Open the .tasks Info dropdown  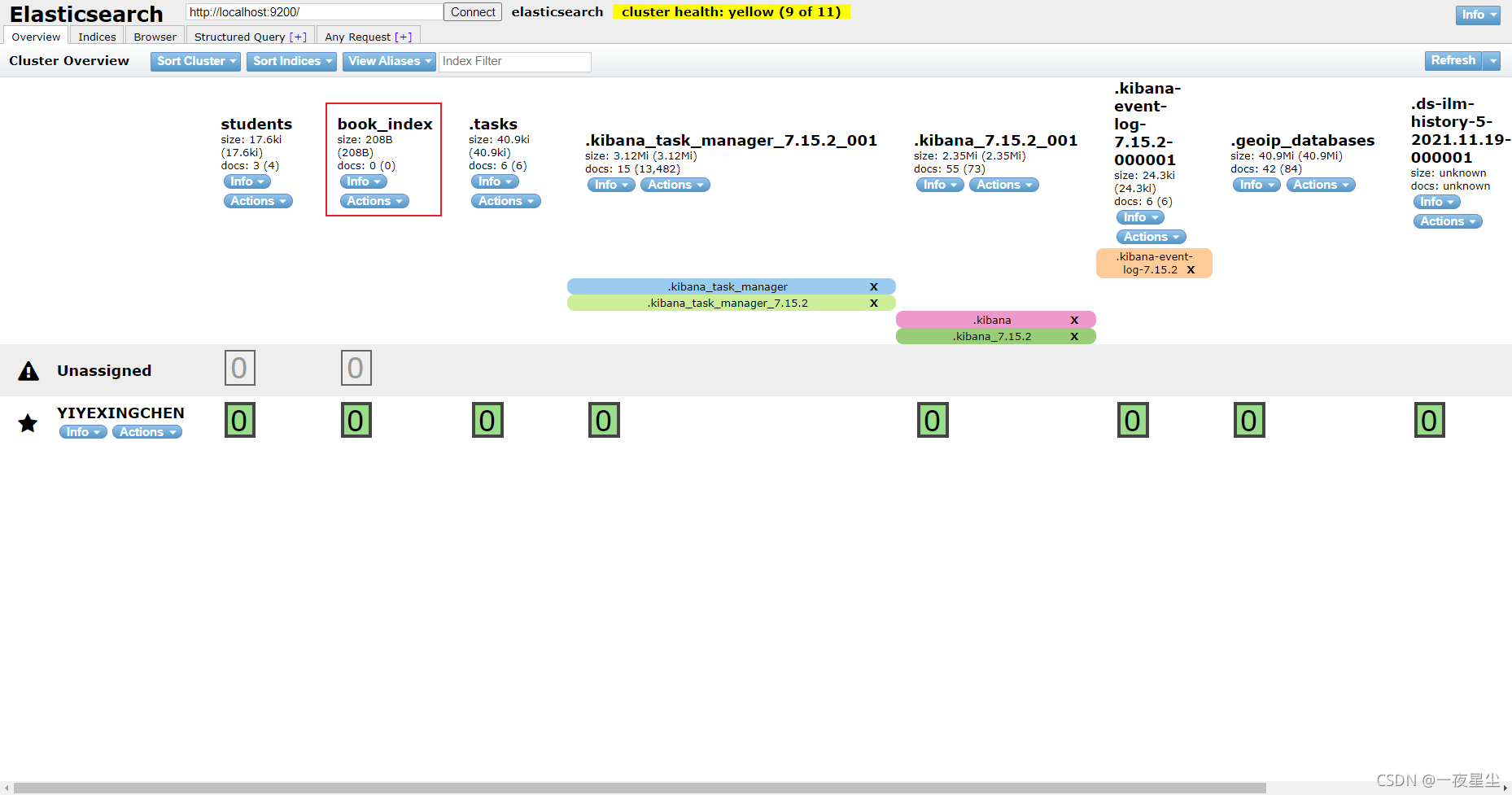495,181
